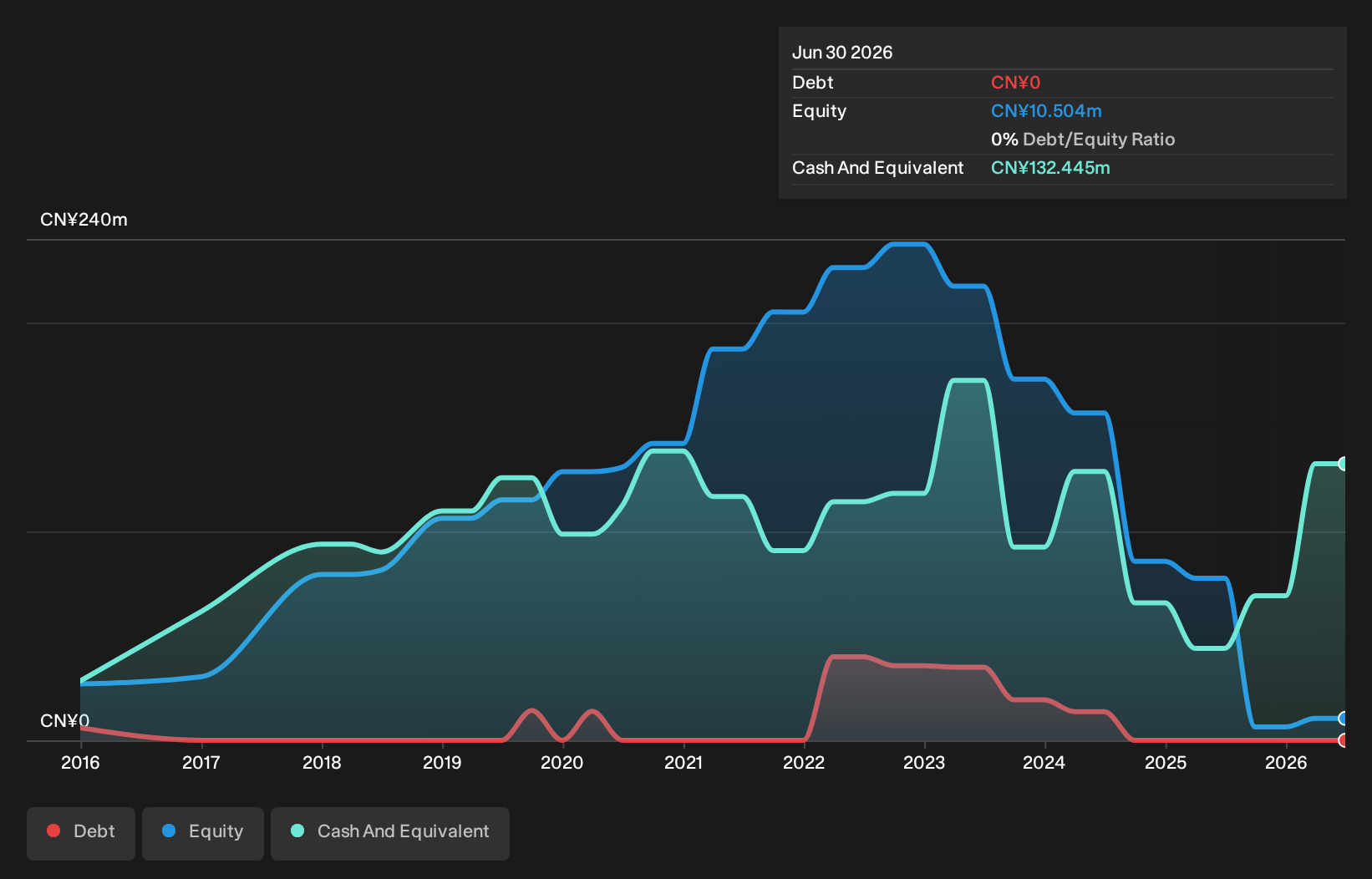Click the 0% Debt/Equity Ratio text
Screen dimensions: 1372x879
[x=1083, y=140]
